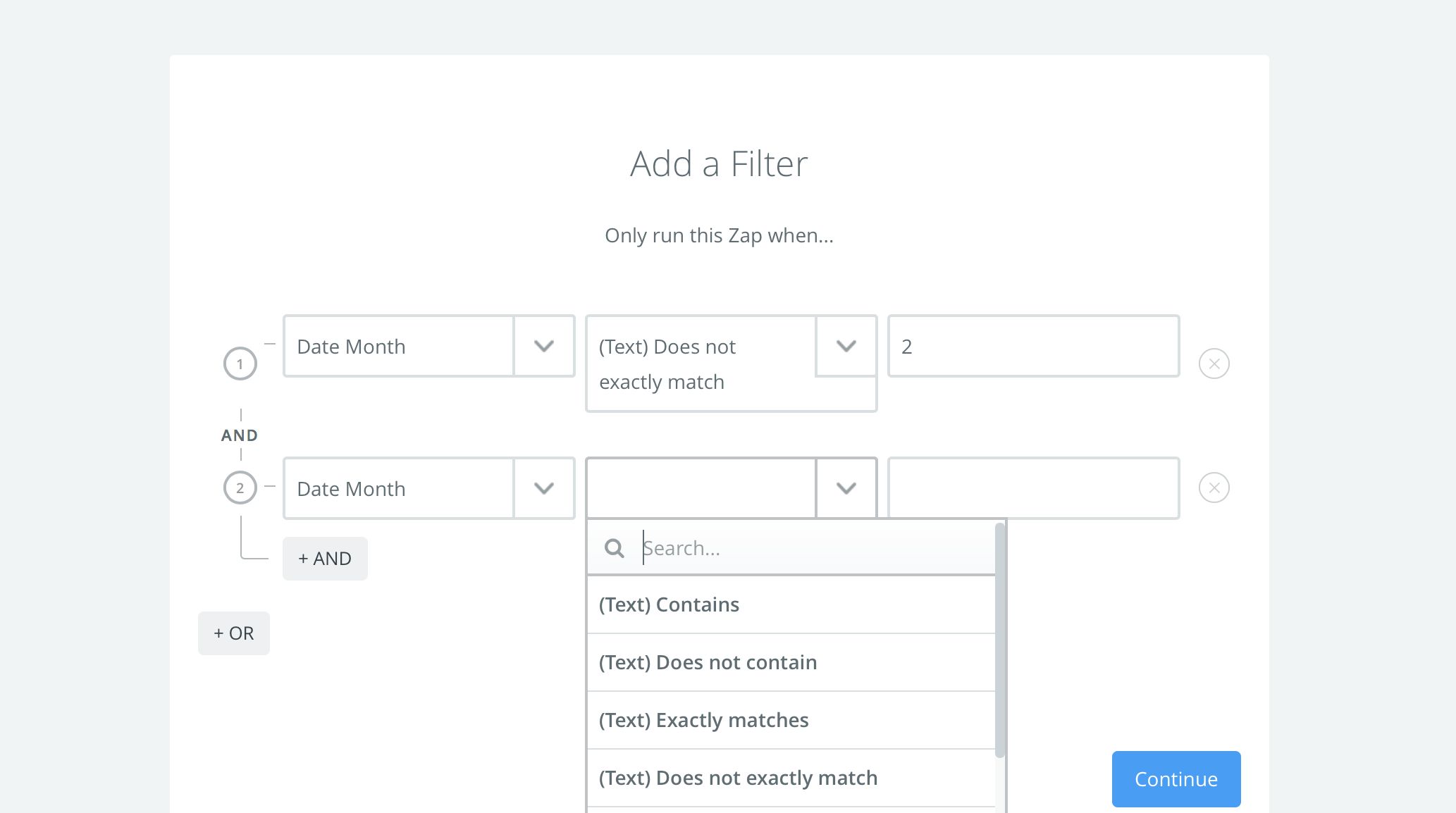Click the rule number 2 circle
Viewport: 1456px width, 813px height.
[240, 488]
